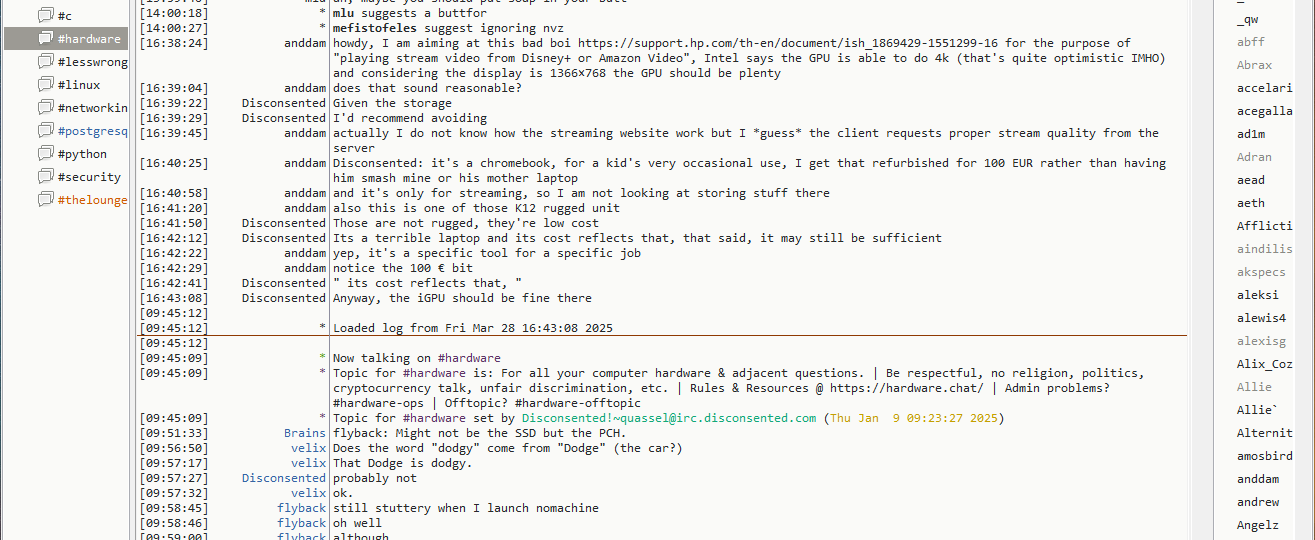
Task: Click the #hardware channel bubble icon
Action: 45,38
